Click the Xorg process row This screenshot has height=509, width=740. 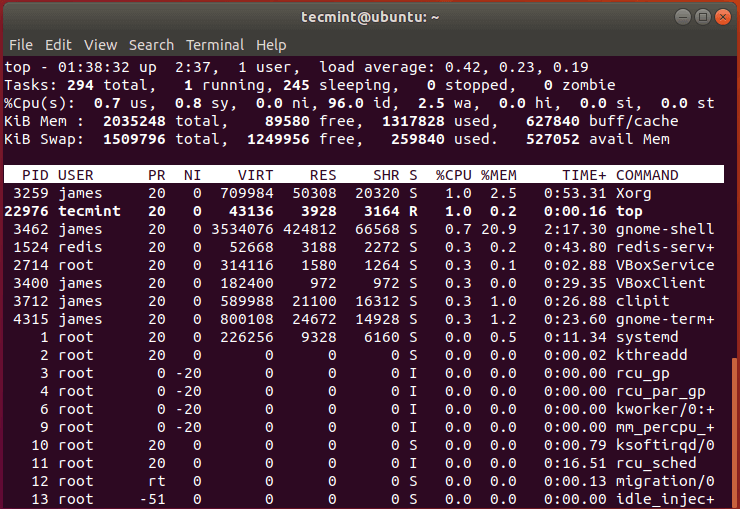(360, 193)
